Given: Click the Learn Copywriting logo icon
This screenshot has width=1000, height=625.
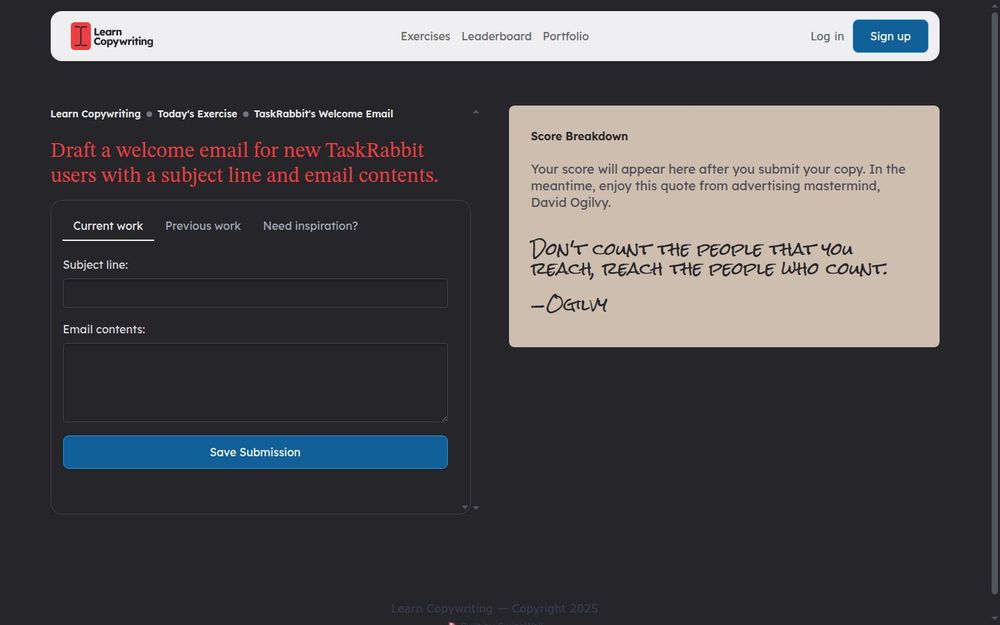Looking at the screenshot, I should point(79,36).
